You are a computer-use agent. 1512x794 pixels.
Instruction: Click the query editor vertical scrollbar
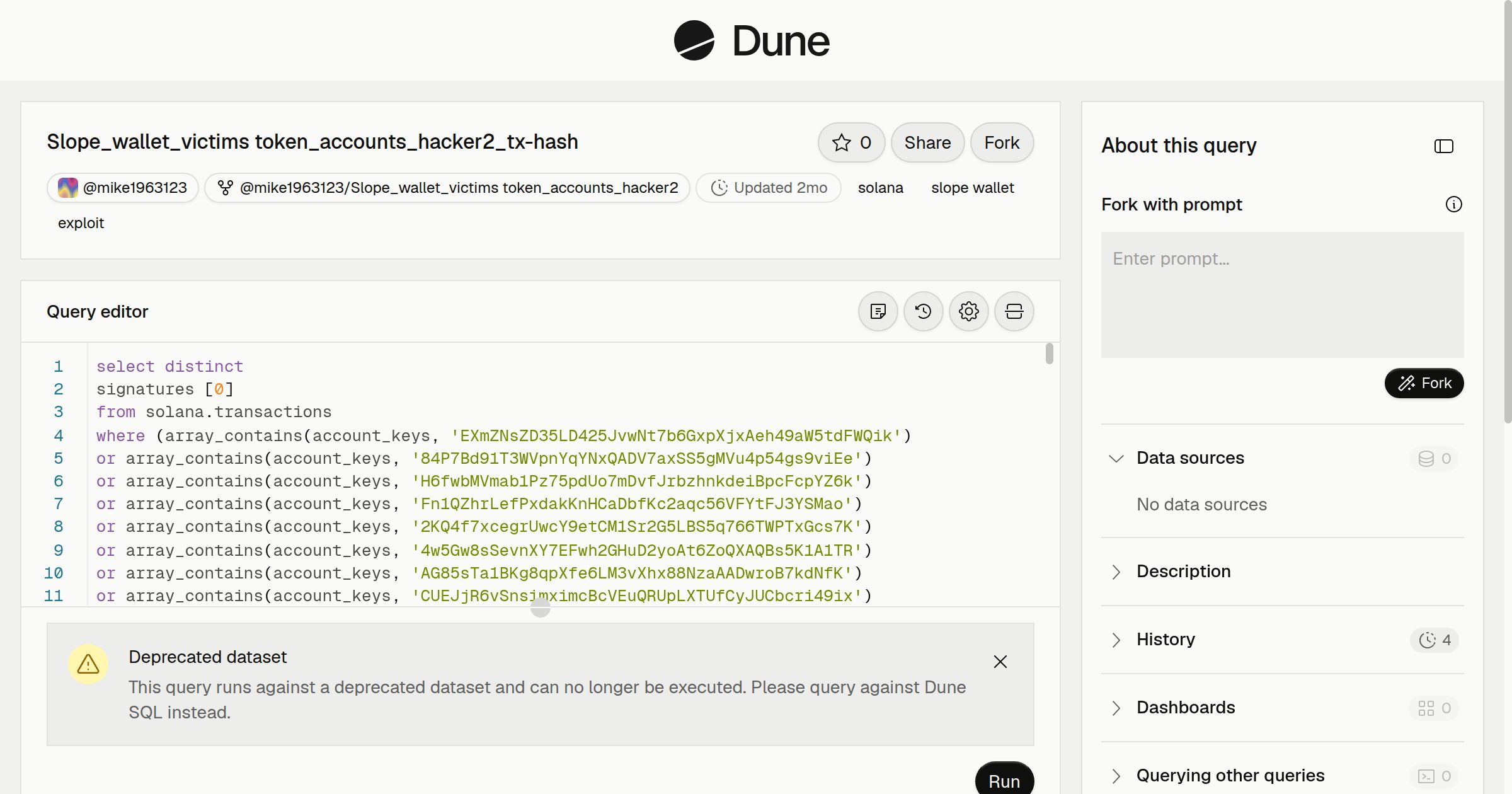(1049, 353)
